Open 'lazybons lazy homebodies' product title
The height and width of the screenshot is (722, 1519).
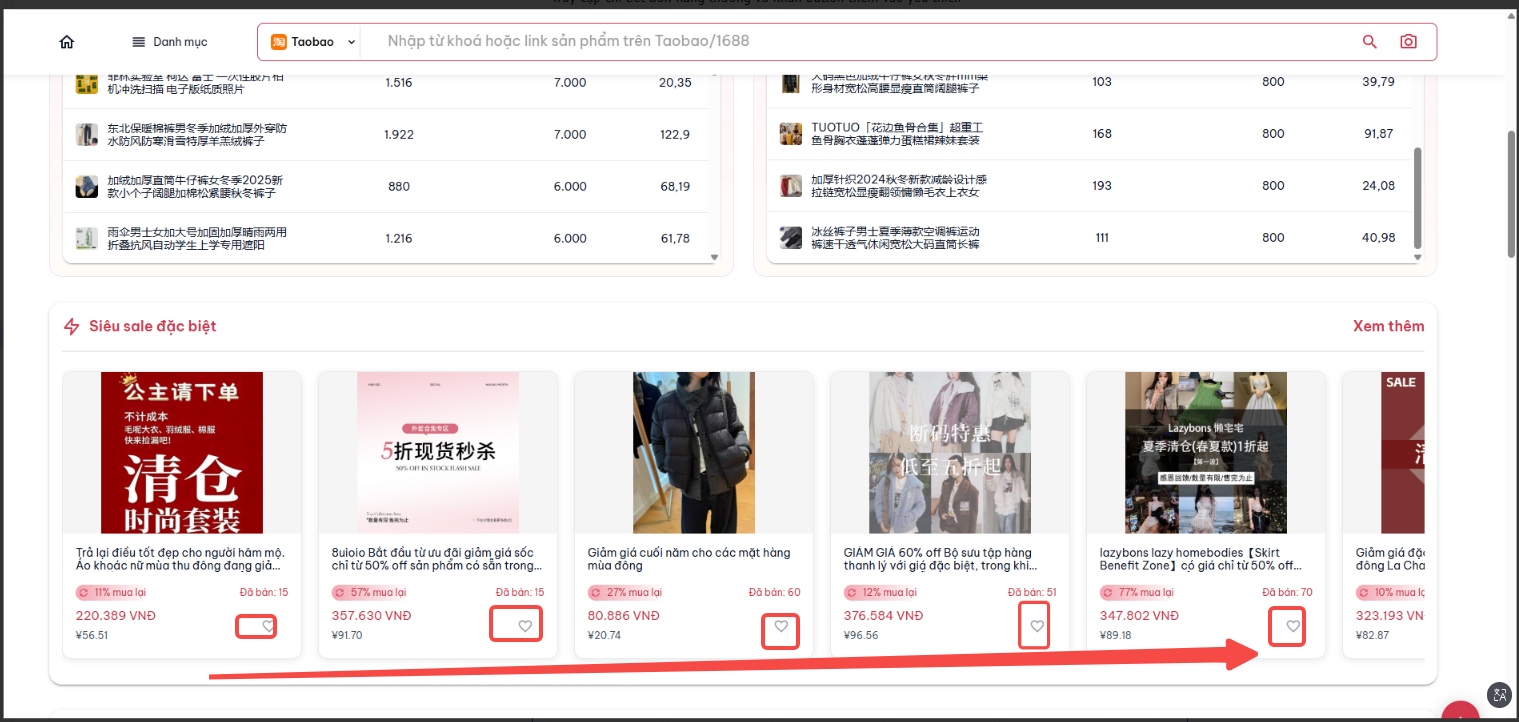pos(1200,559)
